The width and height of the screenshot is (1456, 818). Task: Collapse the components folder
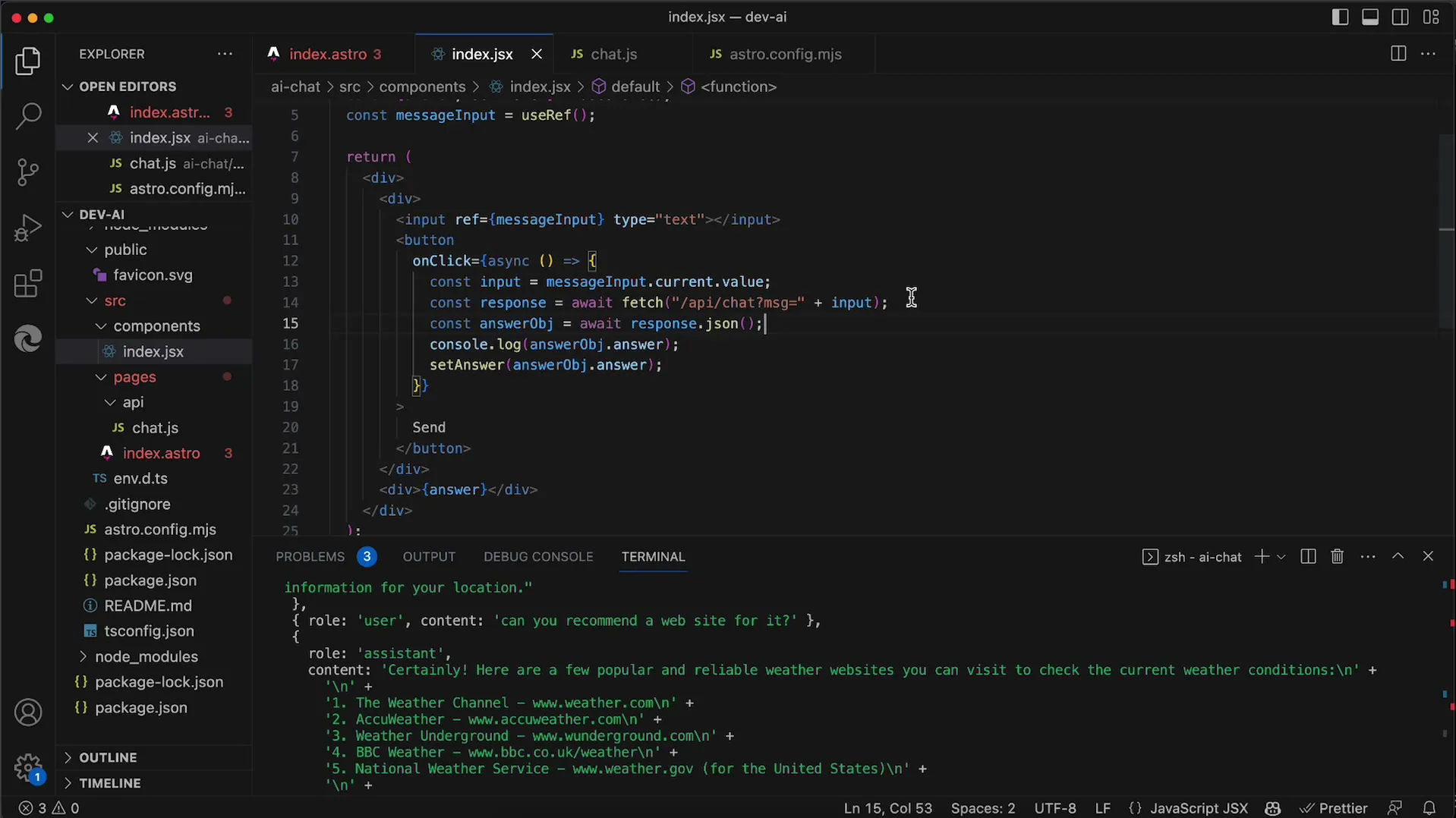(101, 326)
